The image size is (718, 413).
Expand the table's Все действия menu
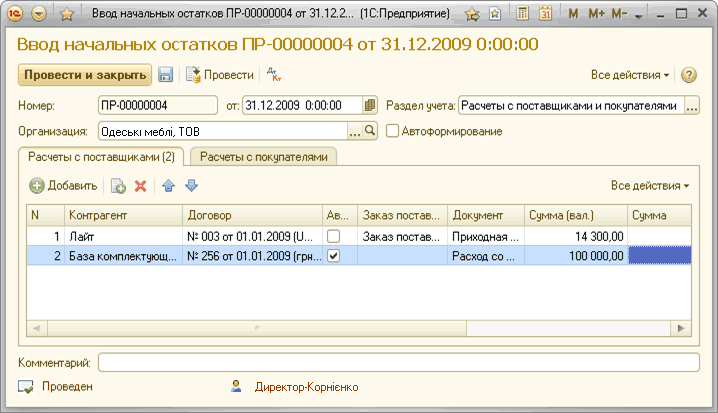650,186
